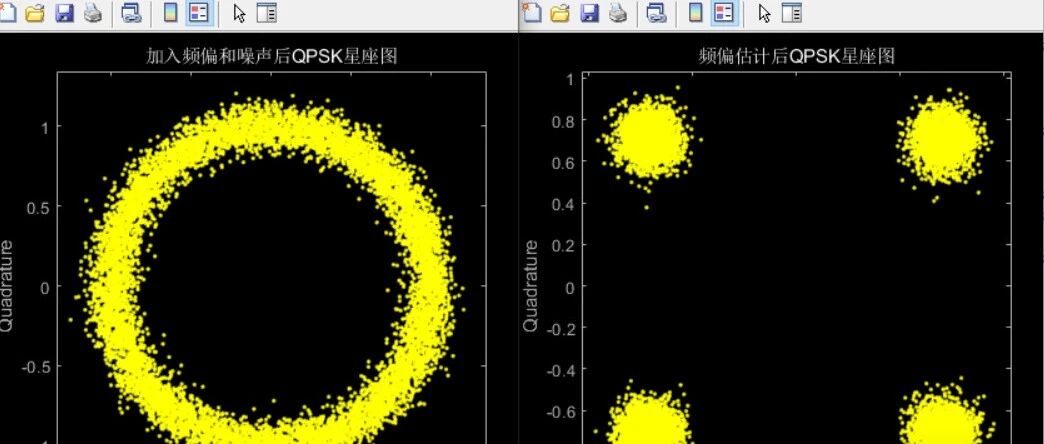Screen dimensions: 1044x444
Task: Select the title 加入频偏和噪声后QPSK星座图
Action: (271, 56)
